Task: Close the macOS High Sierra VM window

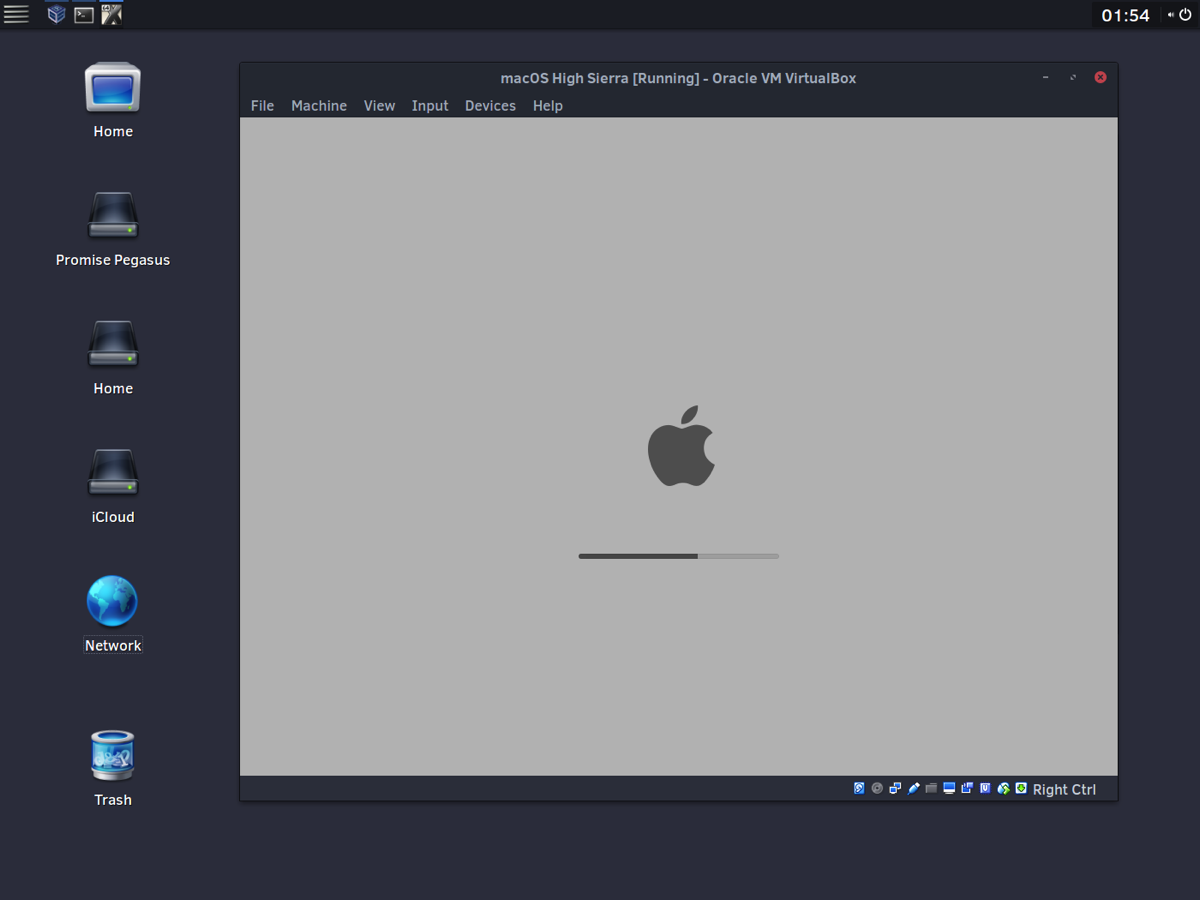Action: [1100, 78]
